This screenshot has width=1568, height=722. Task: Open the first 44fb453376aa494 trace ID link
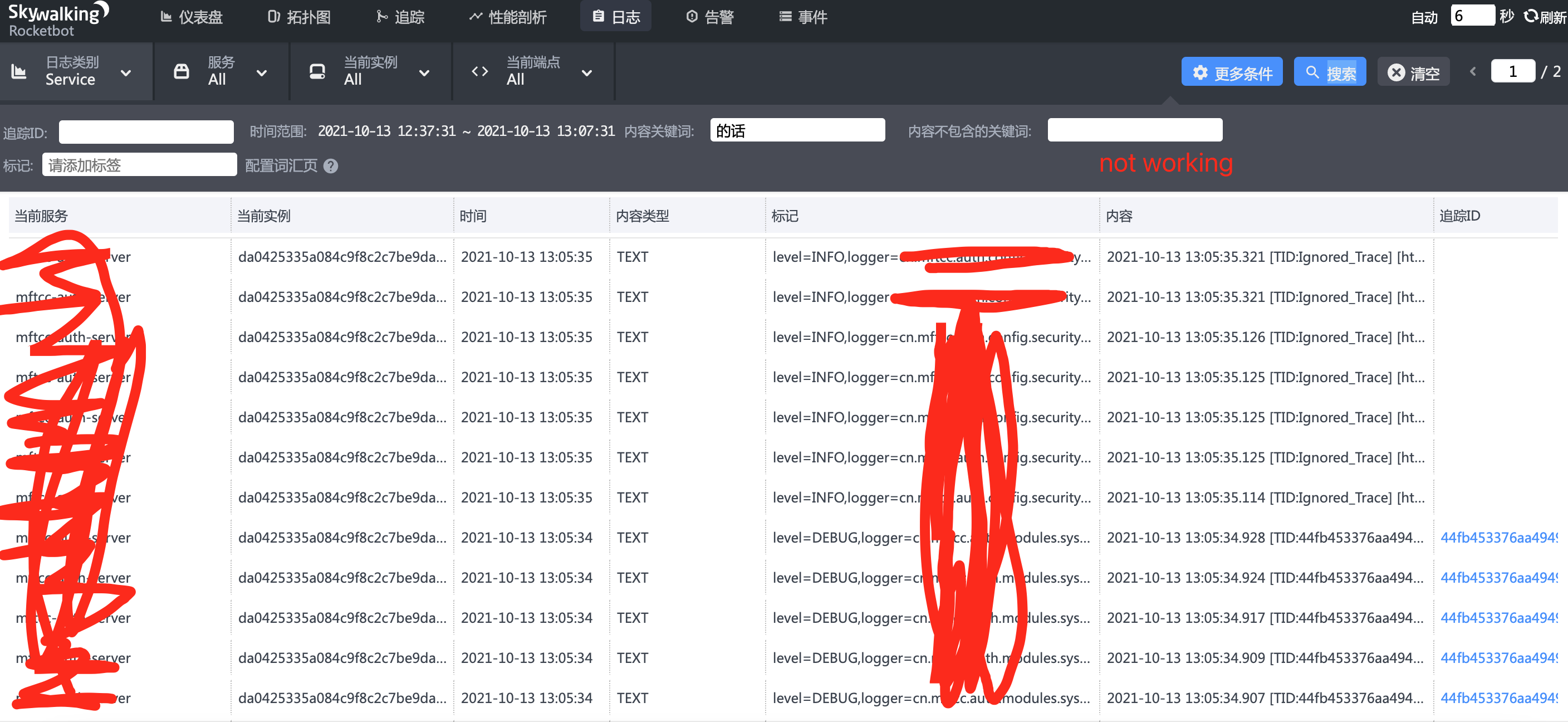[1498, 537]
